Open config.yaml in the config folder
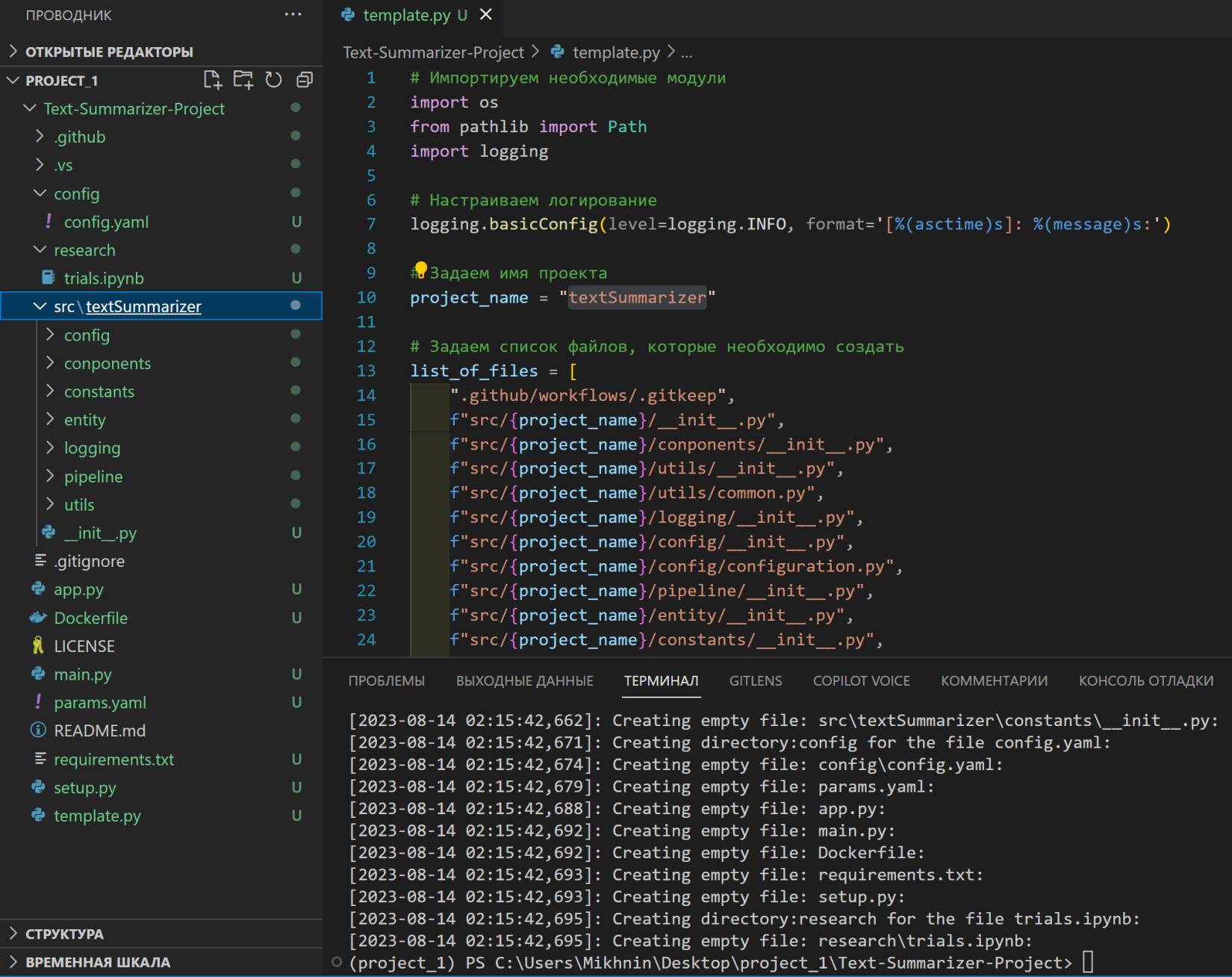 [106, 222]
